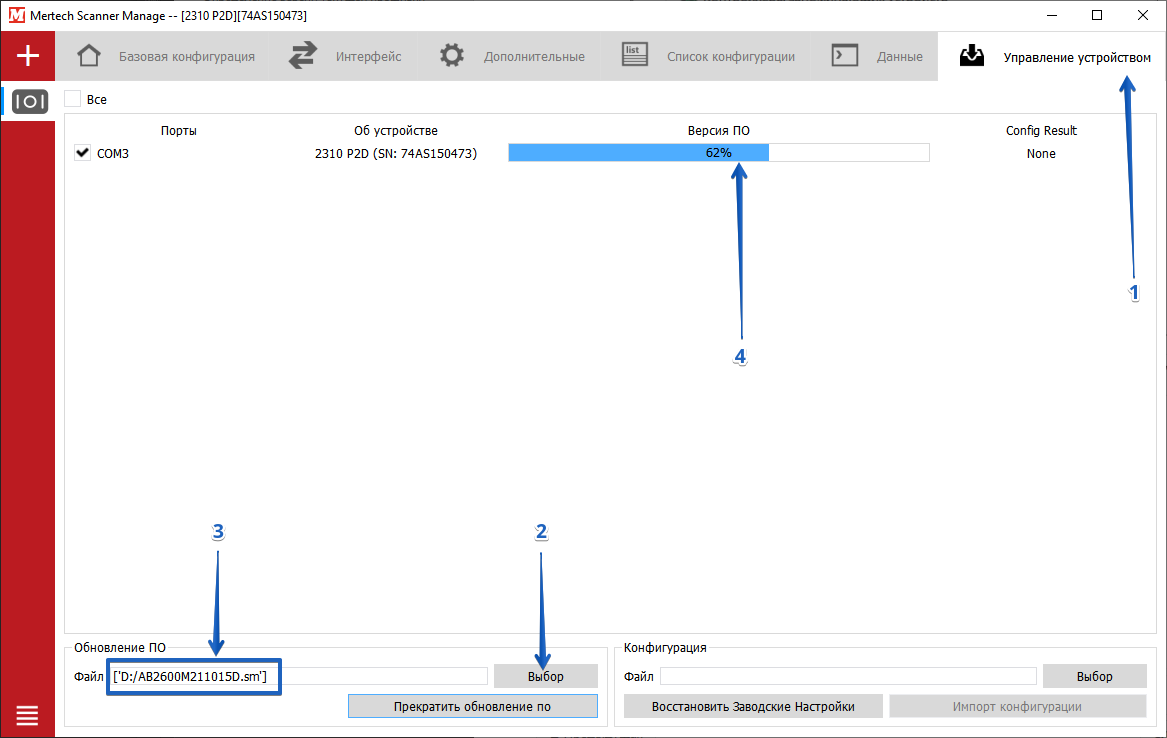Click the Об устройстве column header

pyautogui.click(x=396, y=131)
